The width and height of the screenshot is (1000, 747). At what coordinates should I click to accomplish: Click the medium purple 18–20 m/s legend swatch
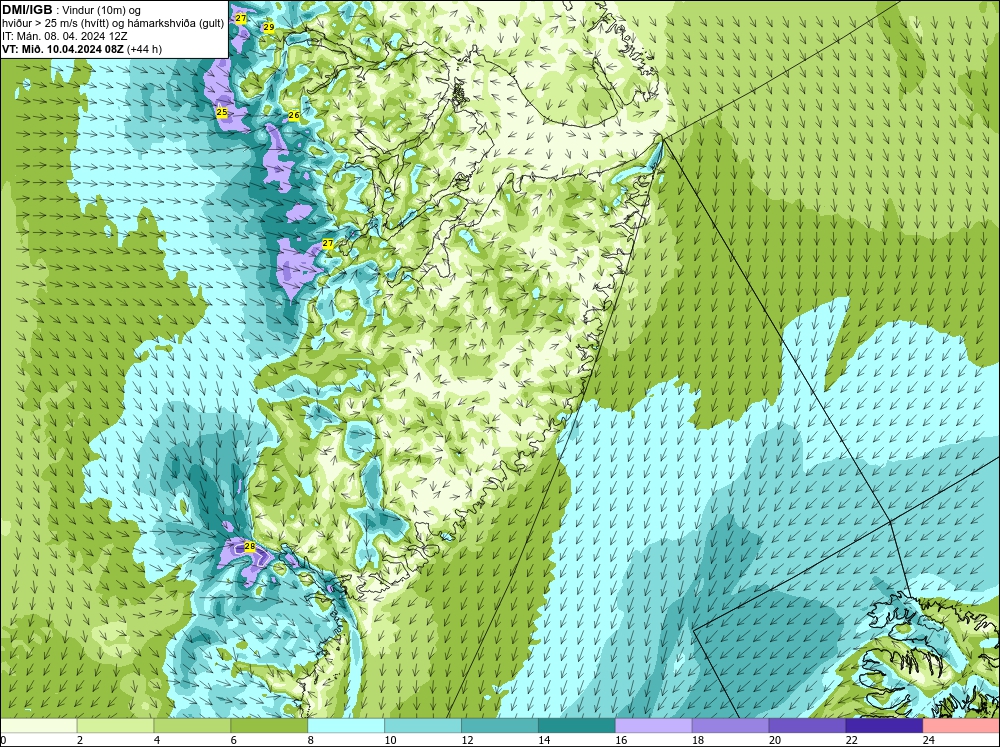click(730, 726)
